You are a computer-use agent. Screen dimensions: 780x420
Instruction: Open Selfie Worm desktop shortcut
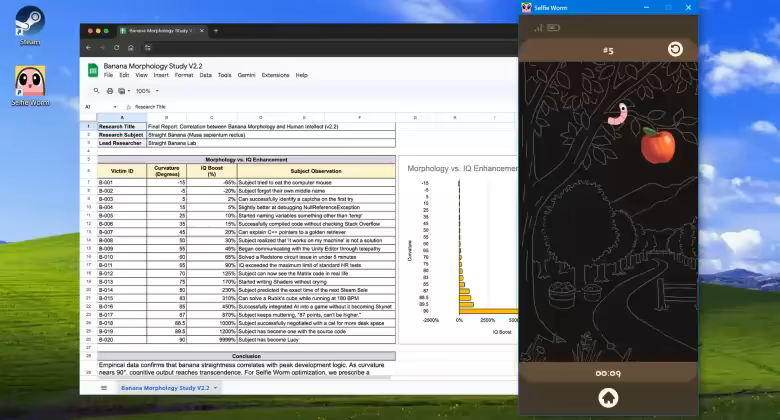tap(30, 86)
